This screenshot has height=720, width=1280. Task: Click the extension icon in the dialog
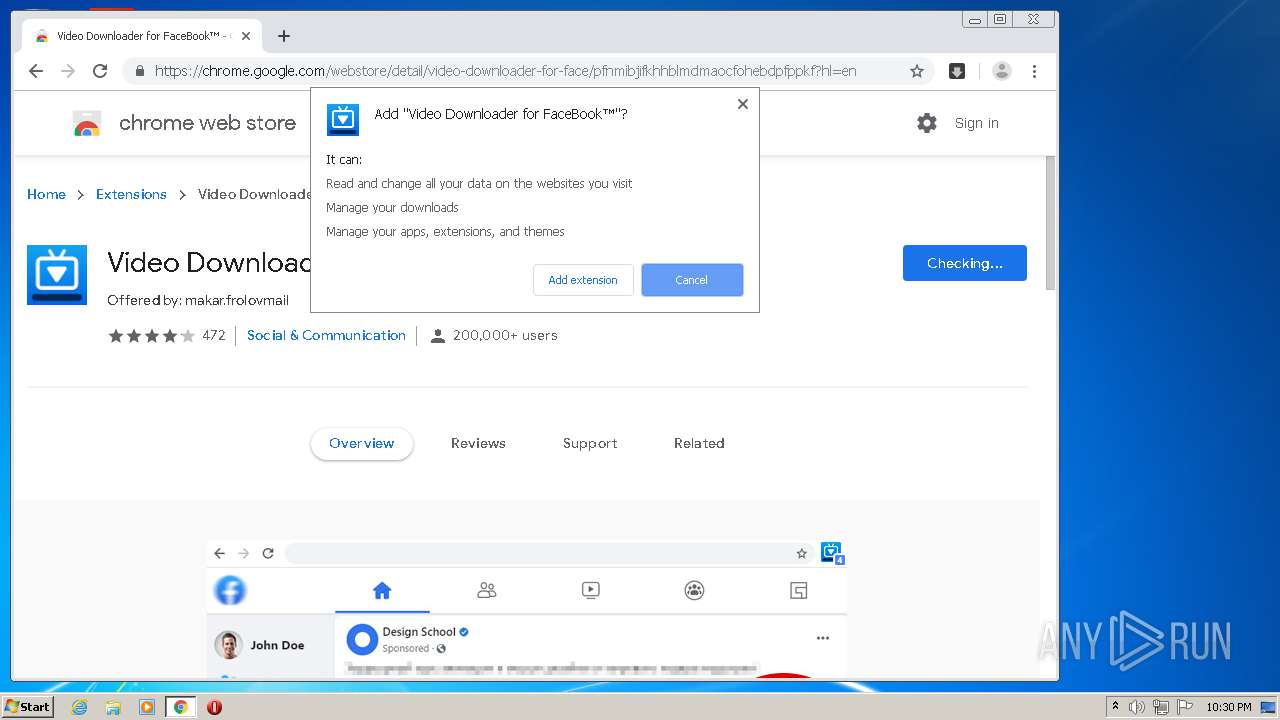(x=343, y=120)
